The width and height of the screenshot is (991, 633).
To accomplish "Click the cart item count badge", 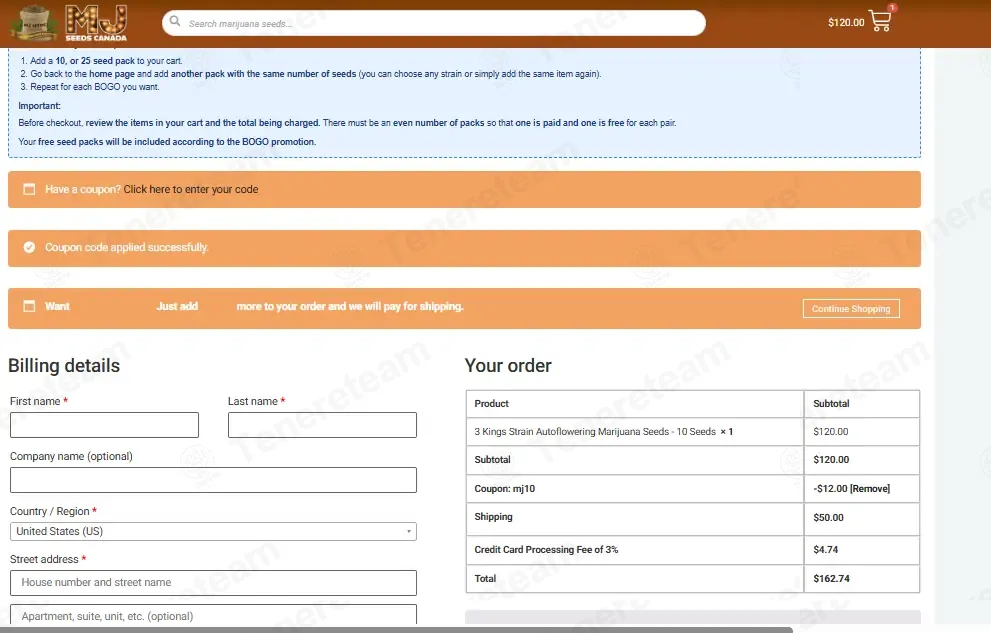I will point(892,8).
